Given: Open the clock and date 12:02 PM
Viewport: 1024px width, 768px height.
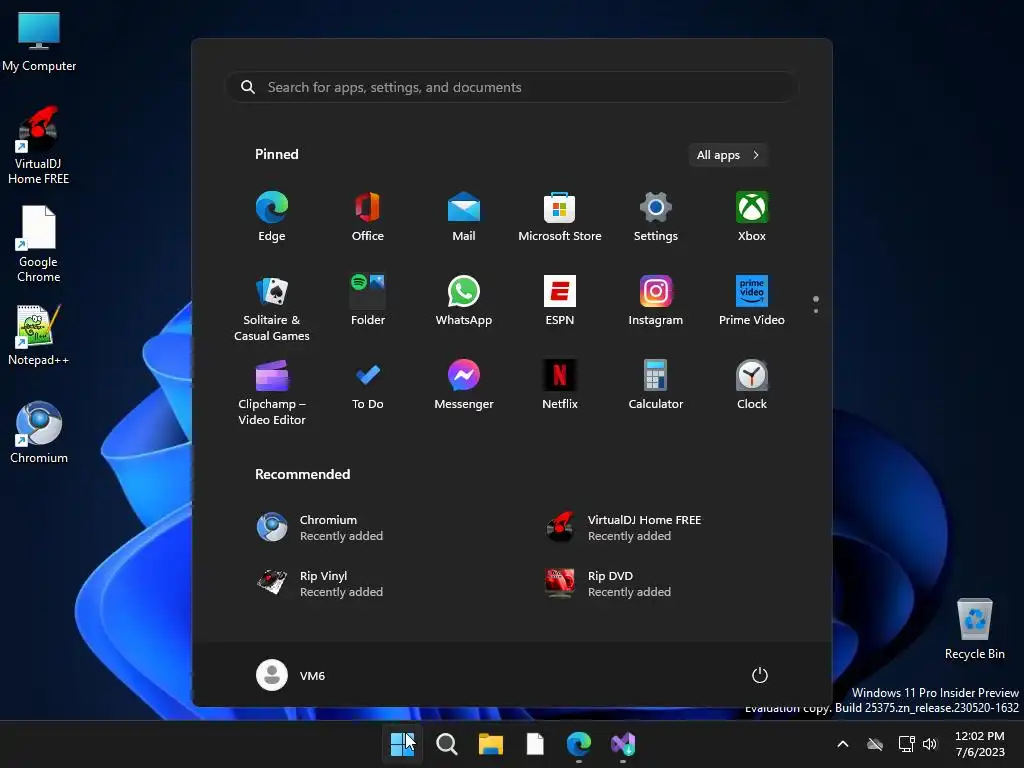Looking at the screenshot, I should click(x=980, y=744).
